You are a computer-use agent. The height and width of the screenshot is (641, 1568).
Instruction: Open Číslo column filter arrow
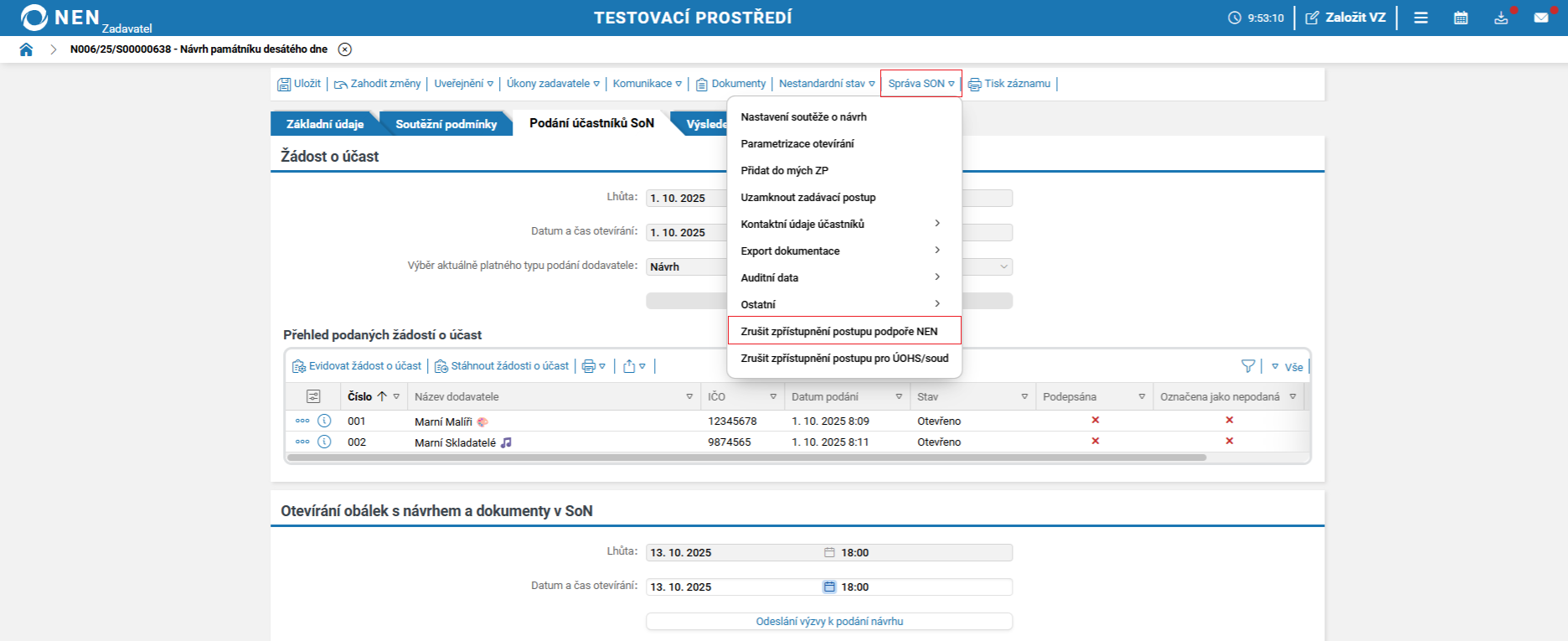point(396,396)
